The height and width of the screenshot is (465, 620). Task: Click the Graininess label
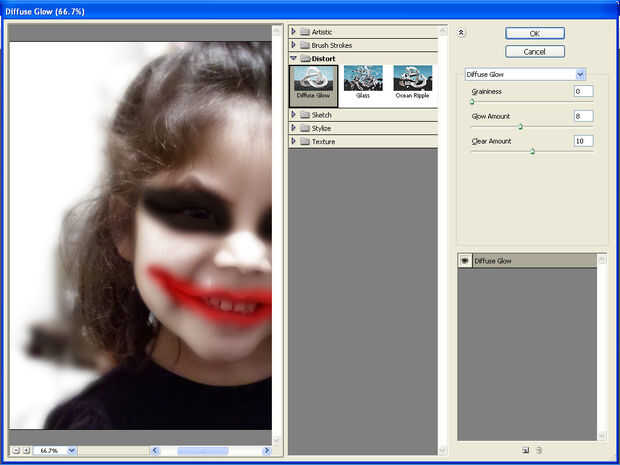[487, 92]
